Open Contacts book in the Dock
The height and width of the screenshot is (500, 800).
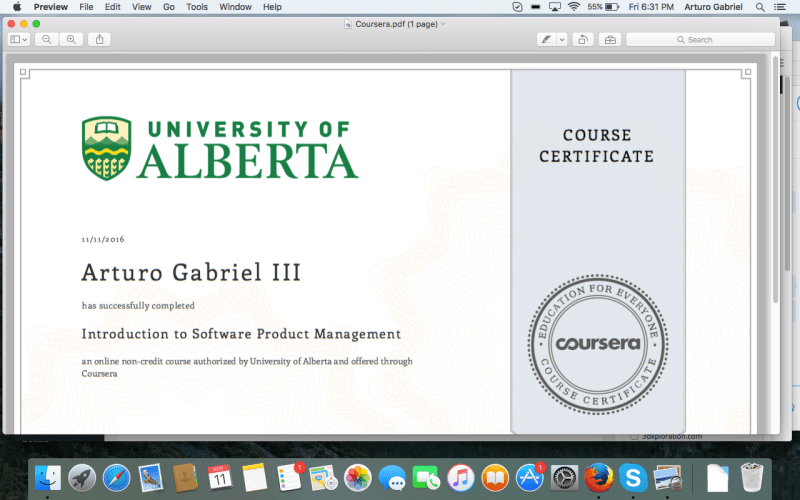(185, 478)
